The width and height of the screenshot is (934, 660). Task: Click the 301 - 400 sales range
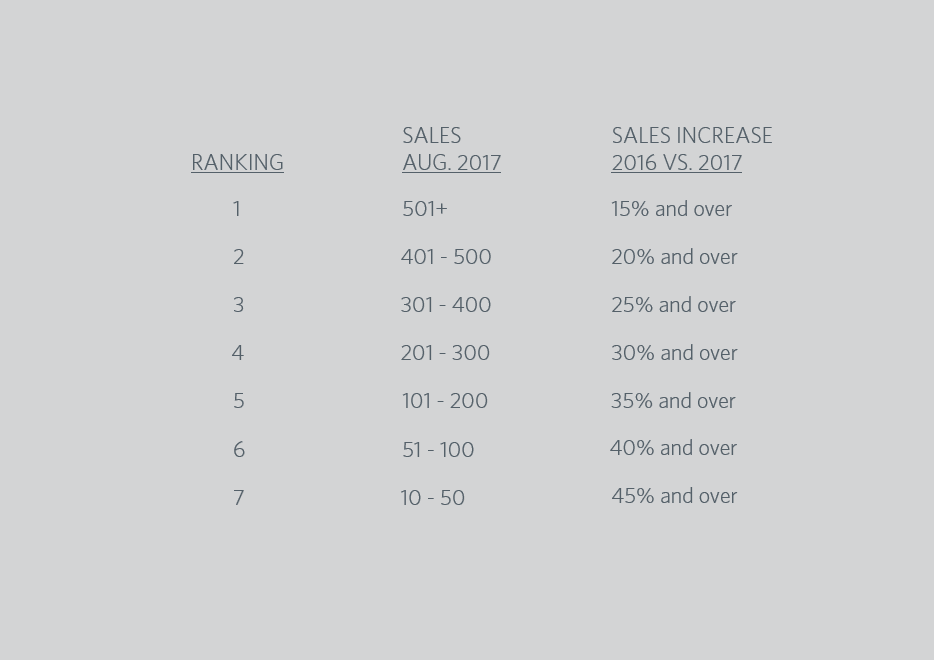click(x=446, y=305)
